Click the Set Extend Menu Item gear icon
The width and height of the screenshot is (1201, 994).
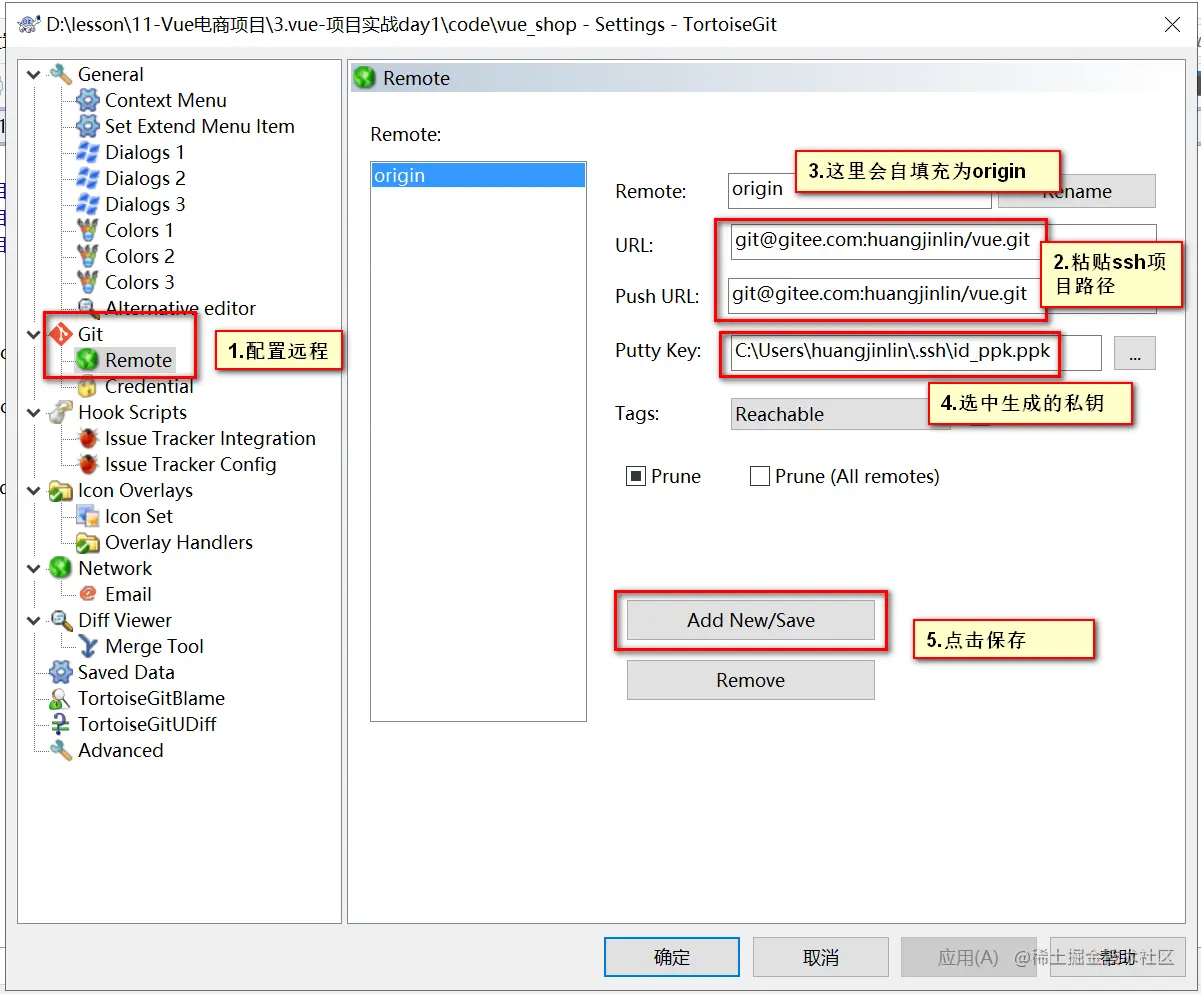coord(88,126)
